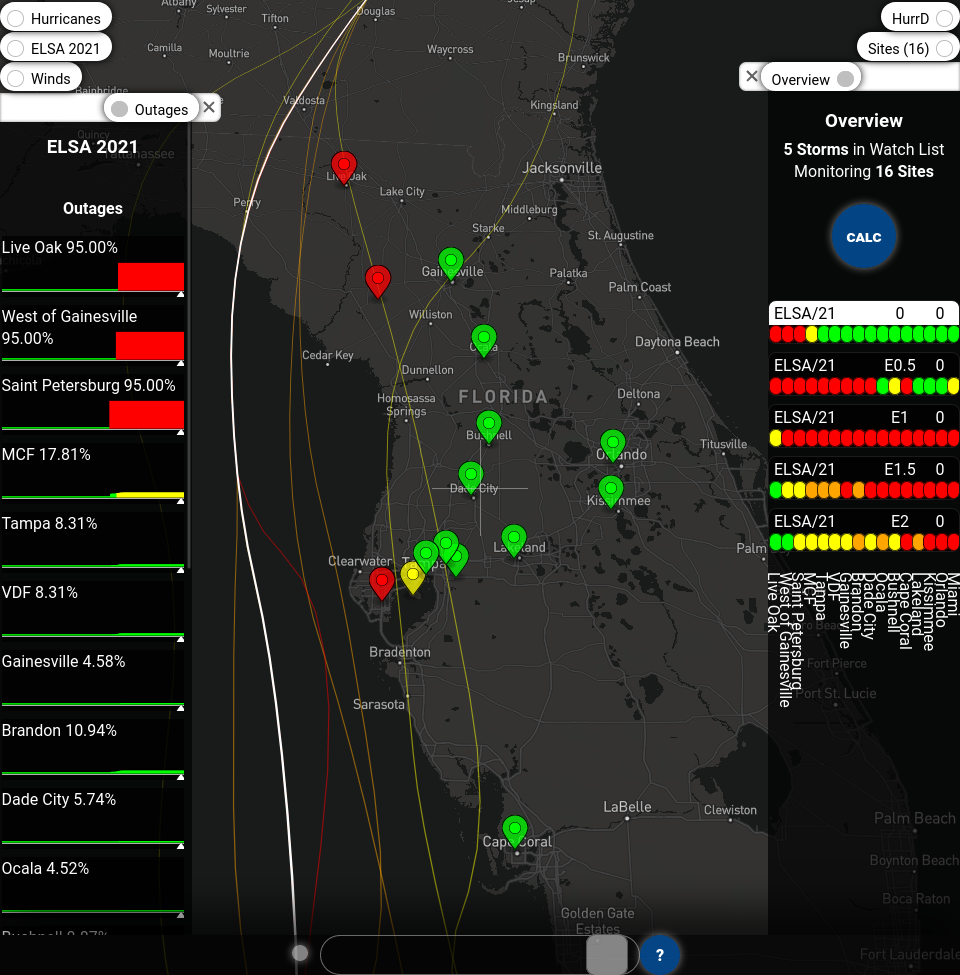Click the Brandon 10.94% outage entry
Screen dimensions: 960x975
(x=93, y=749)
